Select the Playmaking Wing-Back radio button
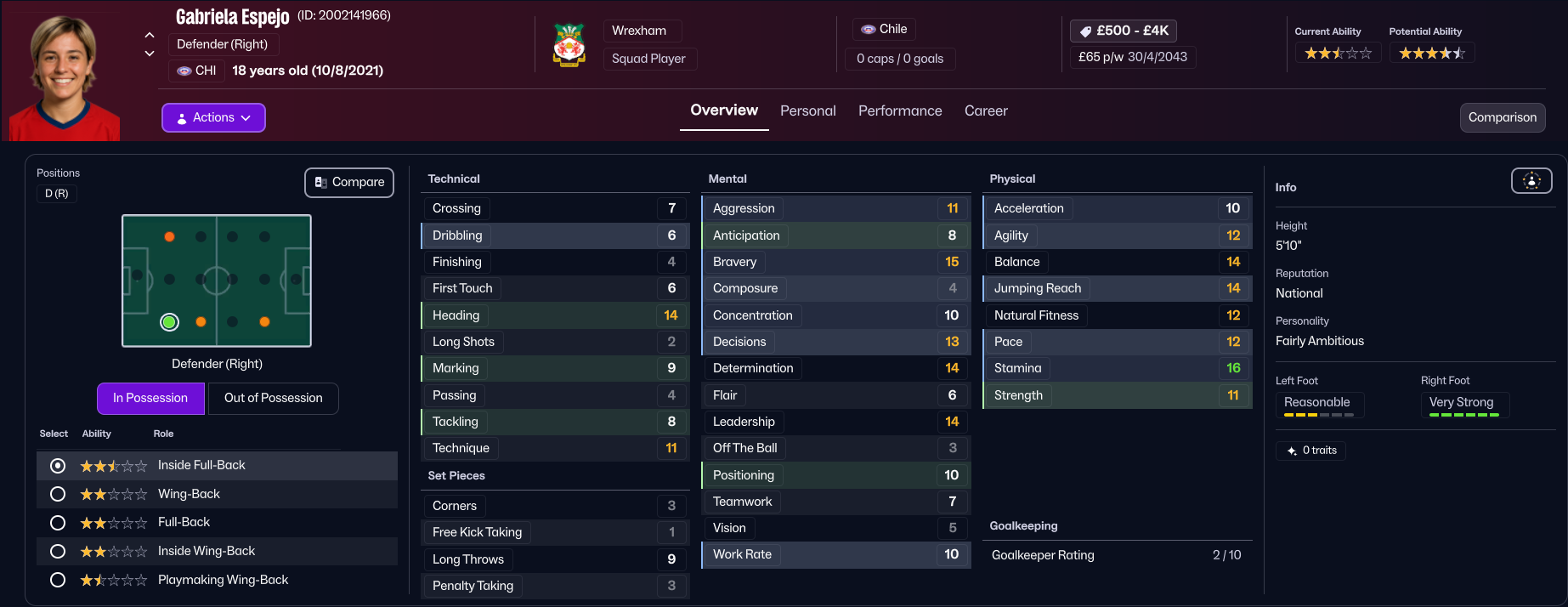 point(58,580)
